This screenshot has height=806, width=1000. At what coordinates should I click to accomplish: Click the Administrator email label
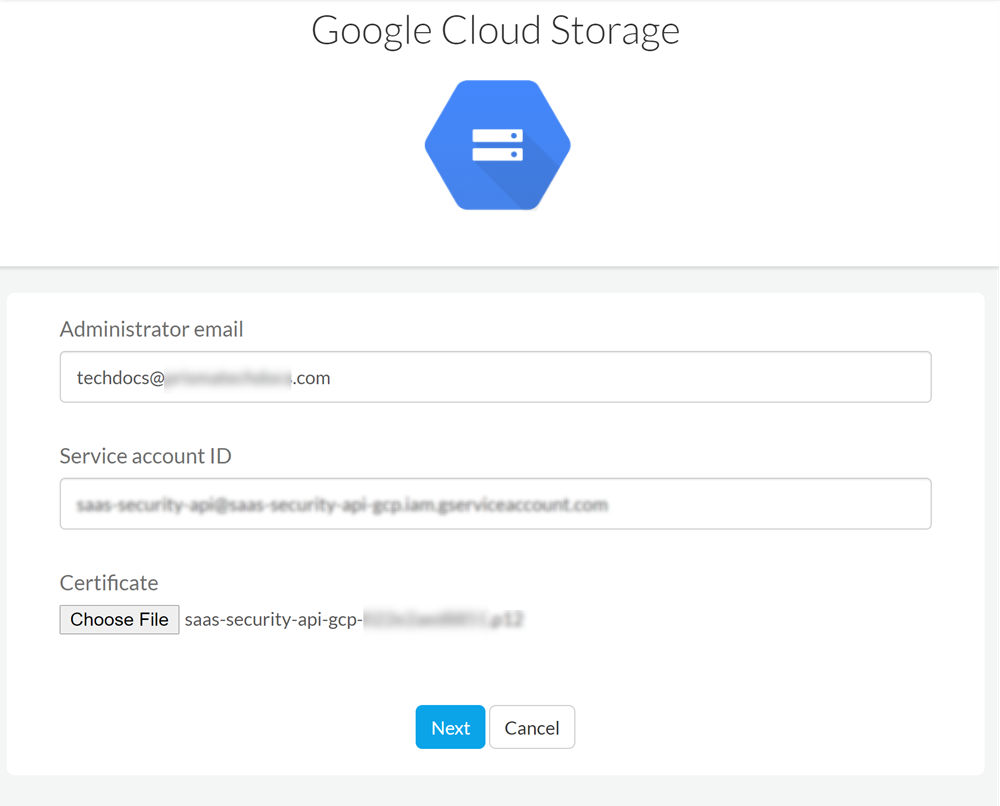[x=151, y=329]
